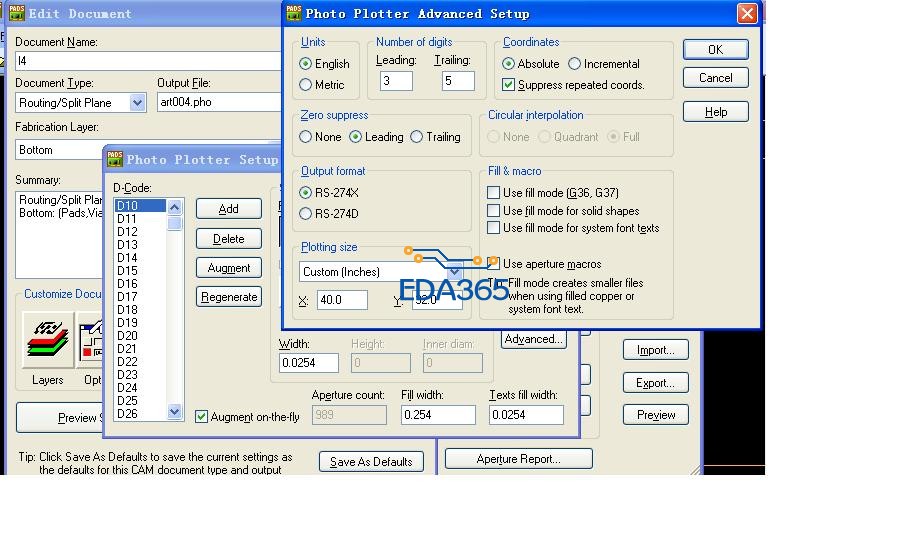Click D-Code list scroll down arrow
Screen dimensions: 912x547
coord(174,411)
